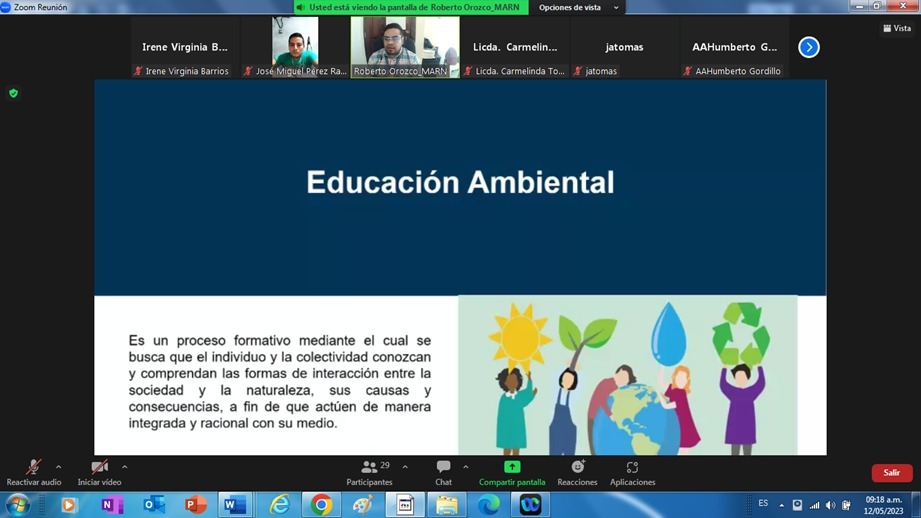
Task: Open the Vista layout menu
Action: point(897,28)
